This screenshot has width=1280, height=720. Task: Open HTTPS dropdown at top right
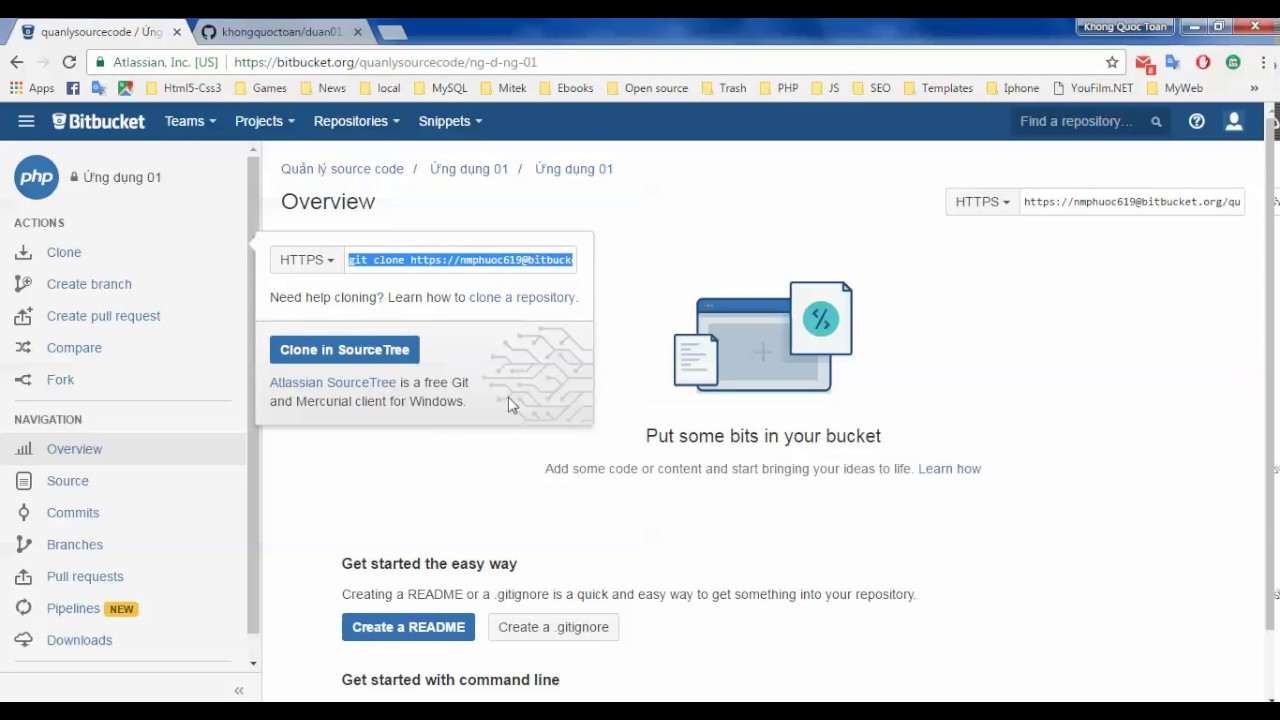(x=982, y=202)
